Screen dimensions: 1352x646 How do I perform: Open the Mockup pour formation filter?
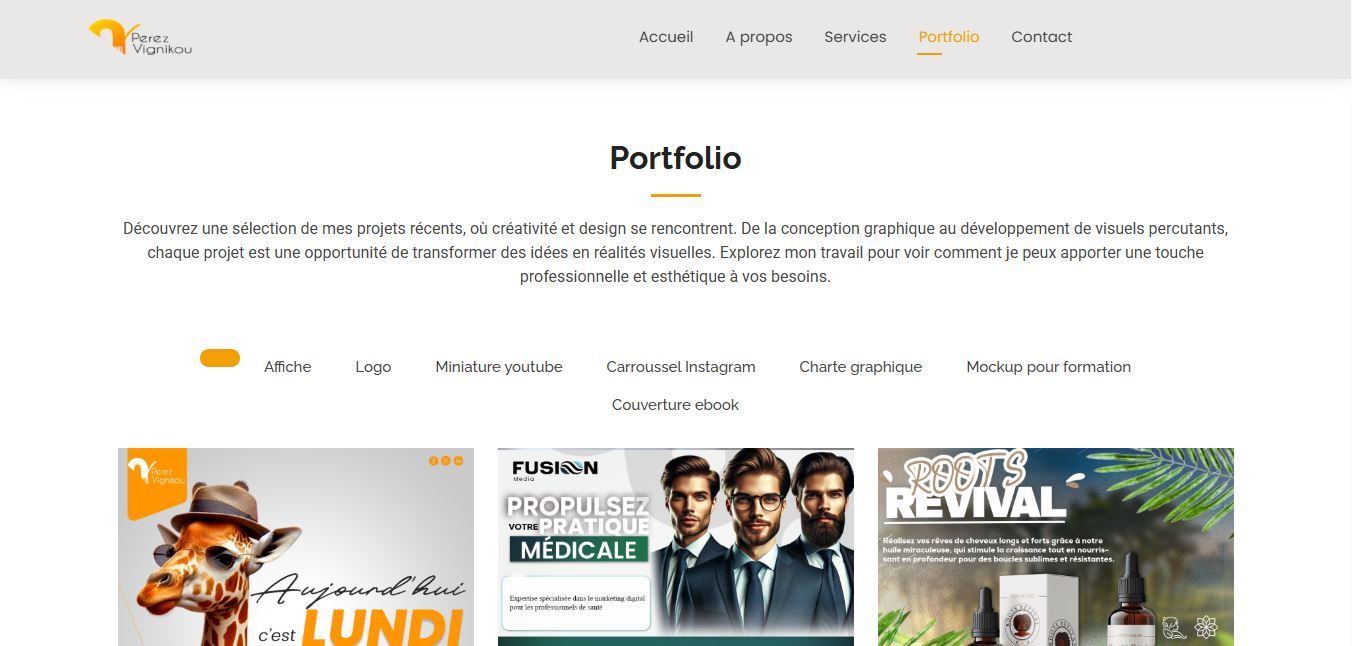click(1049, 367)
